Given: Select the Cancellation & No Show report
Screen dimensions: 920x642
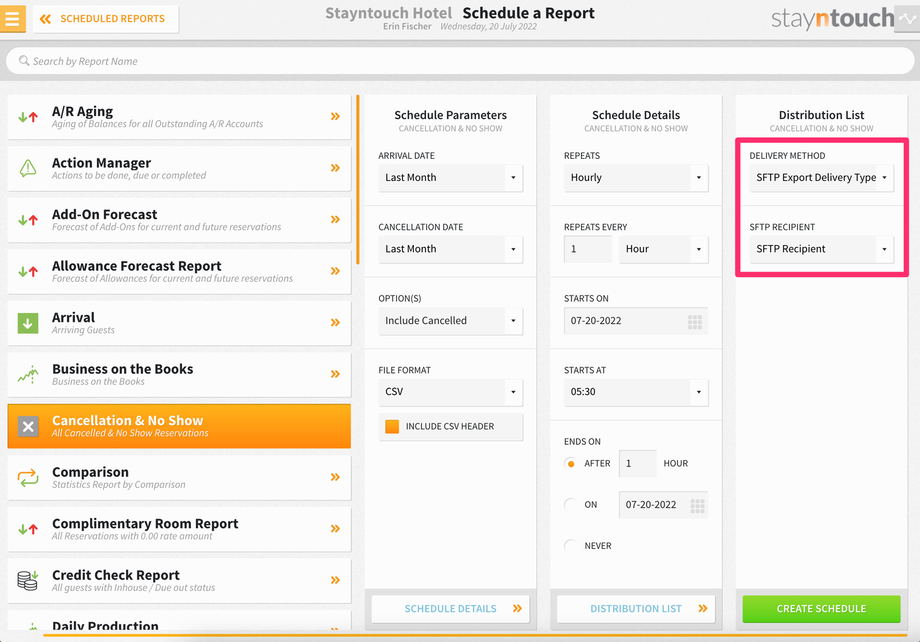Looking at the screenshot, I should (x=179, y=426).
